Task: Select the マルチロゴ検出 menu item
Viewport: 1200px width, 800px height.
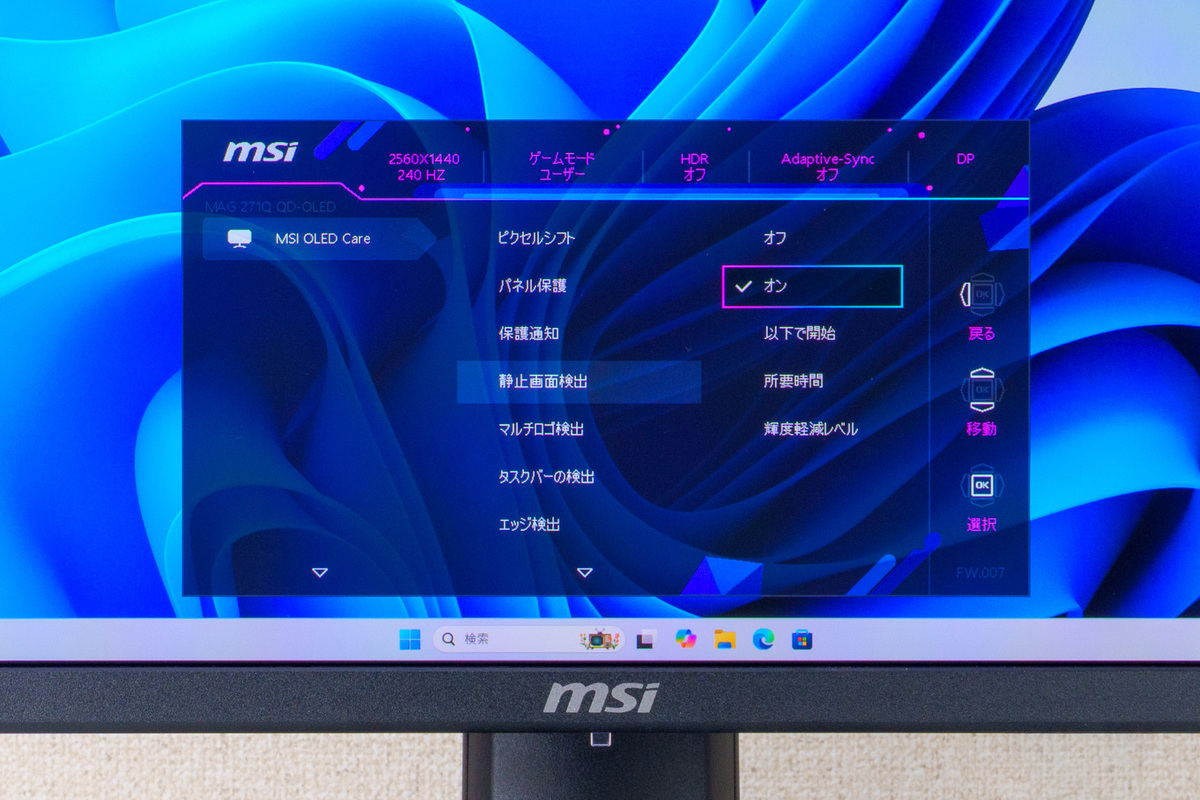Action: pyautogui.click(x=541, y=429)
